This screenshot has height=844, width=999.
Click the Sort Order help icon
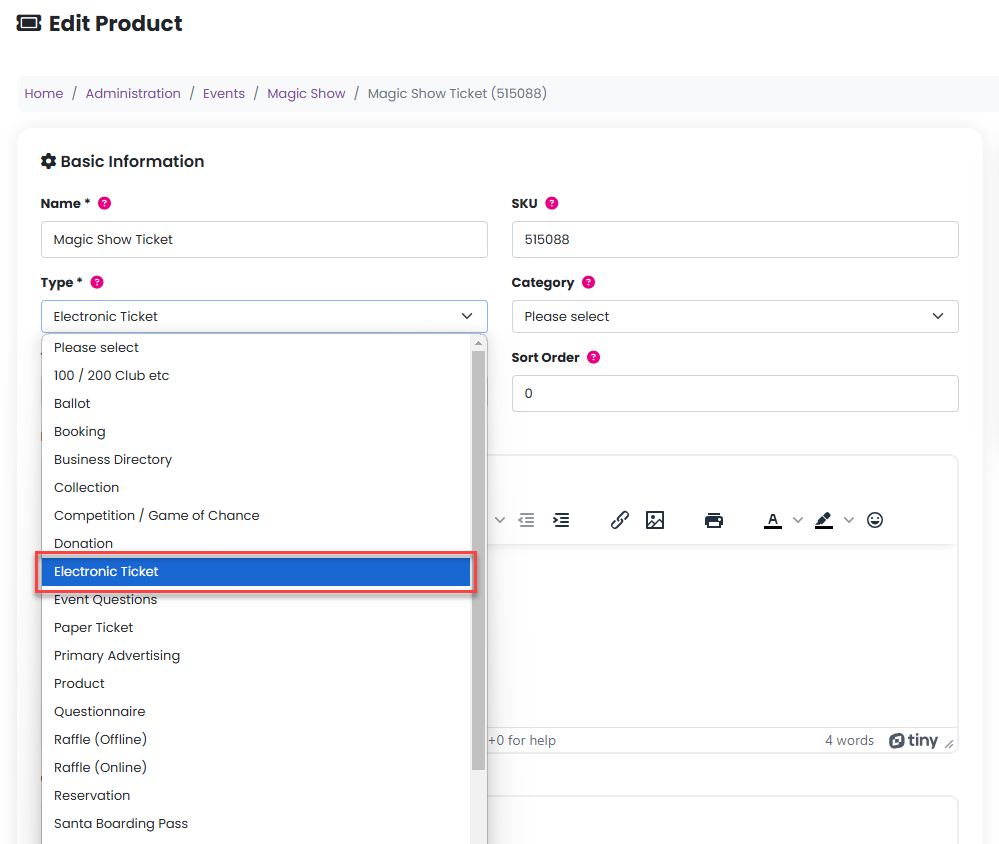pyautogui.click(x=593, y=357)
